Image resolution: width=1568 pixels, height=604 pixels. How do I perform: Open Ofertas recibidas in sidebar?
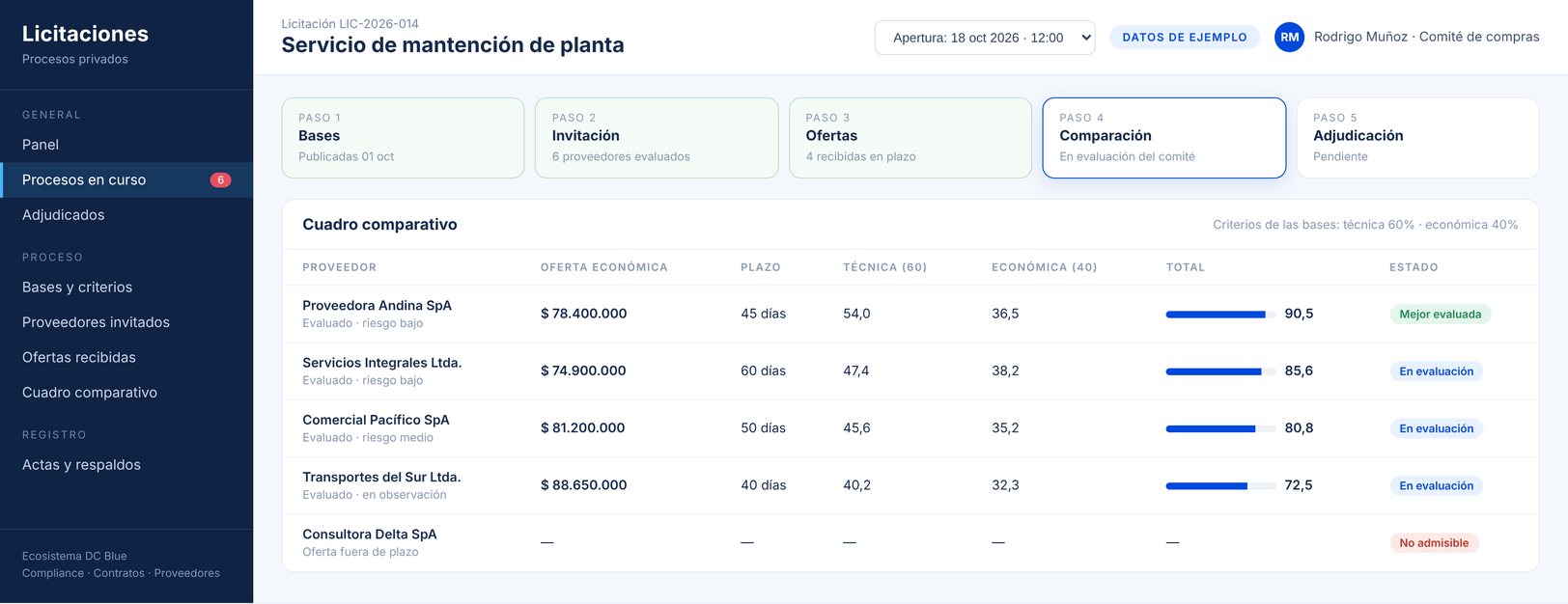click(x=126, y=357)
